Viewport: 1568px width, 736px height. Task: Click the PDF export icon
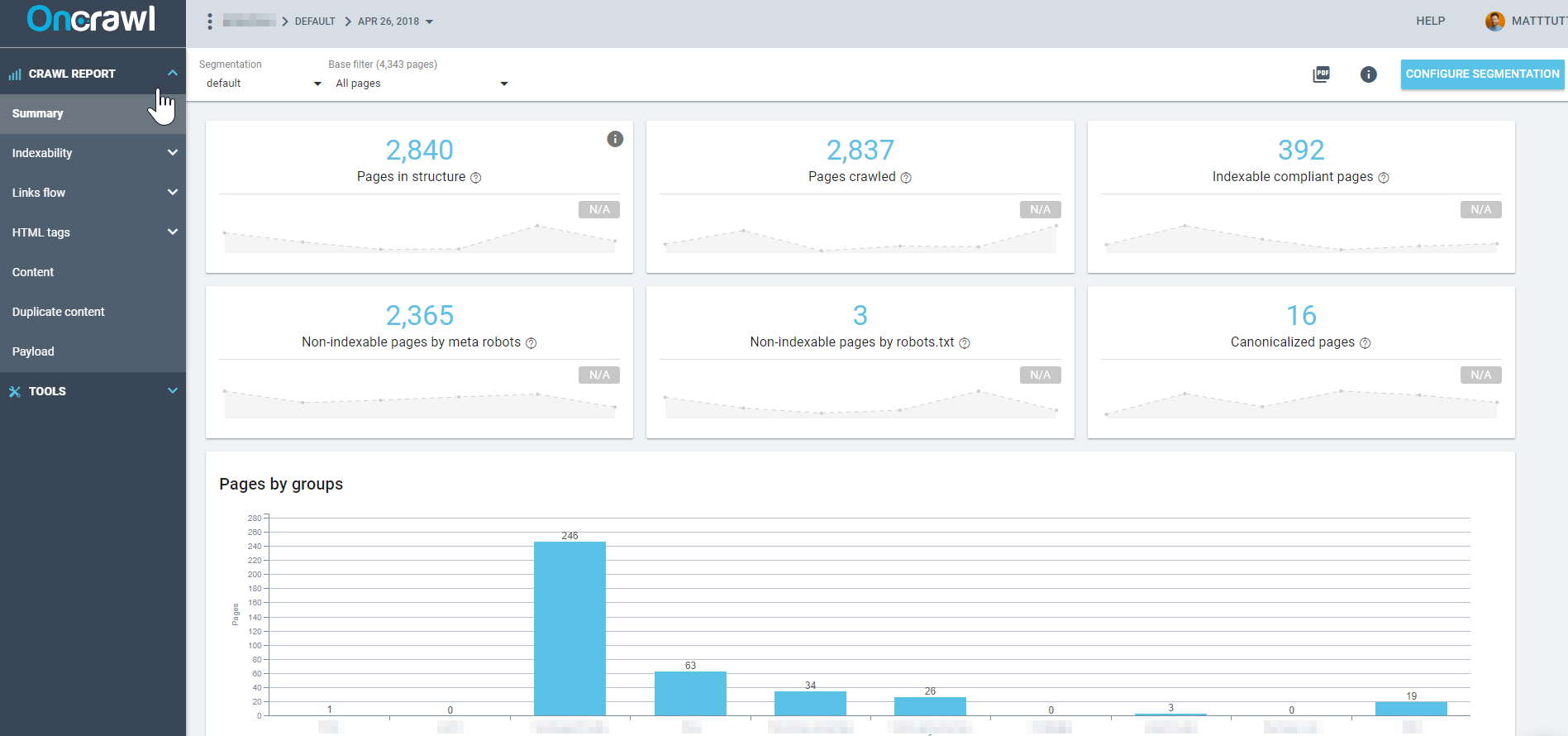point(1321,74)
